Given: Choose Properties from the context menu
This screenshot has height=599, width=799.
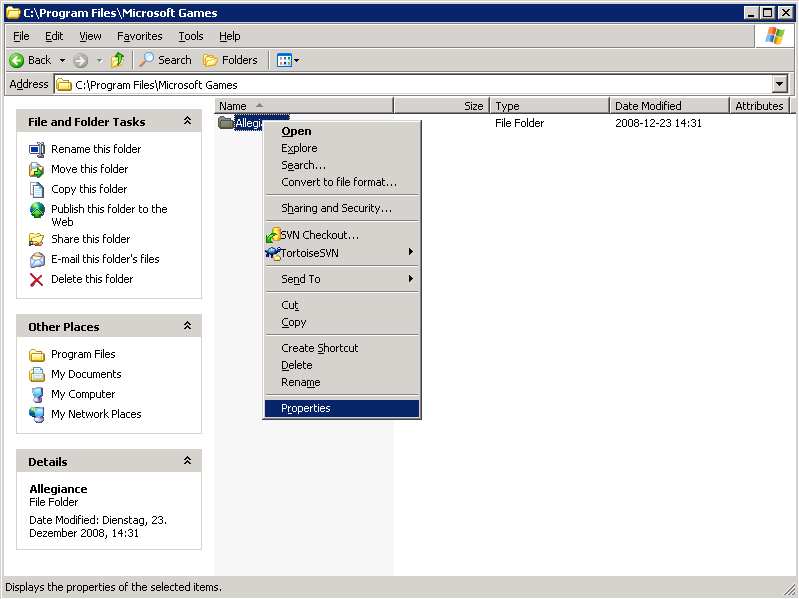Looking at the screenshot, I should coord(305,408).
